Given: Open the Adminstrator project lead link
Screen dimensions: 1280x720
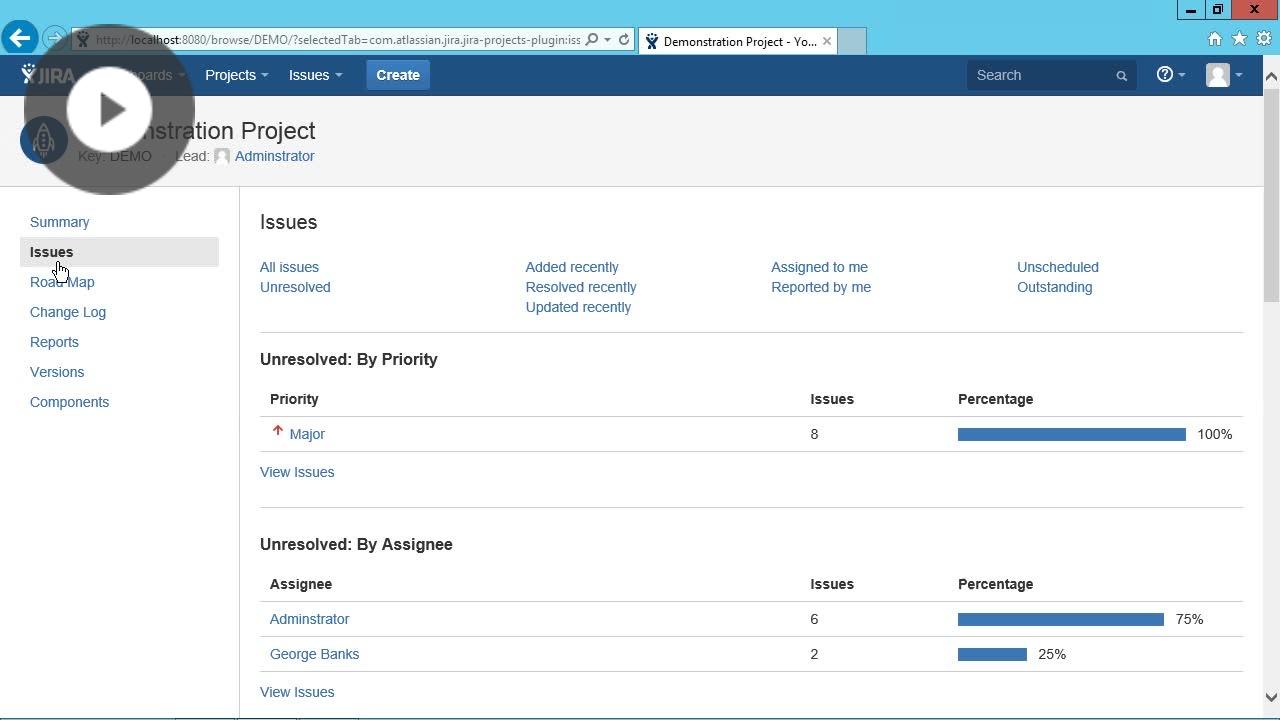Looking at the screenshot, I should 274,156.
